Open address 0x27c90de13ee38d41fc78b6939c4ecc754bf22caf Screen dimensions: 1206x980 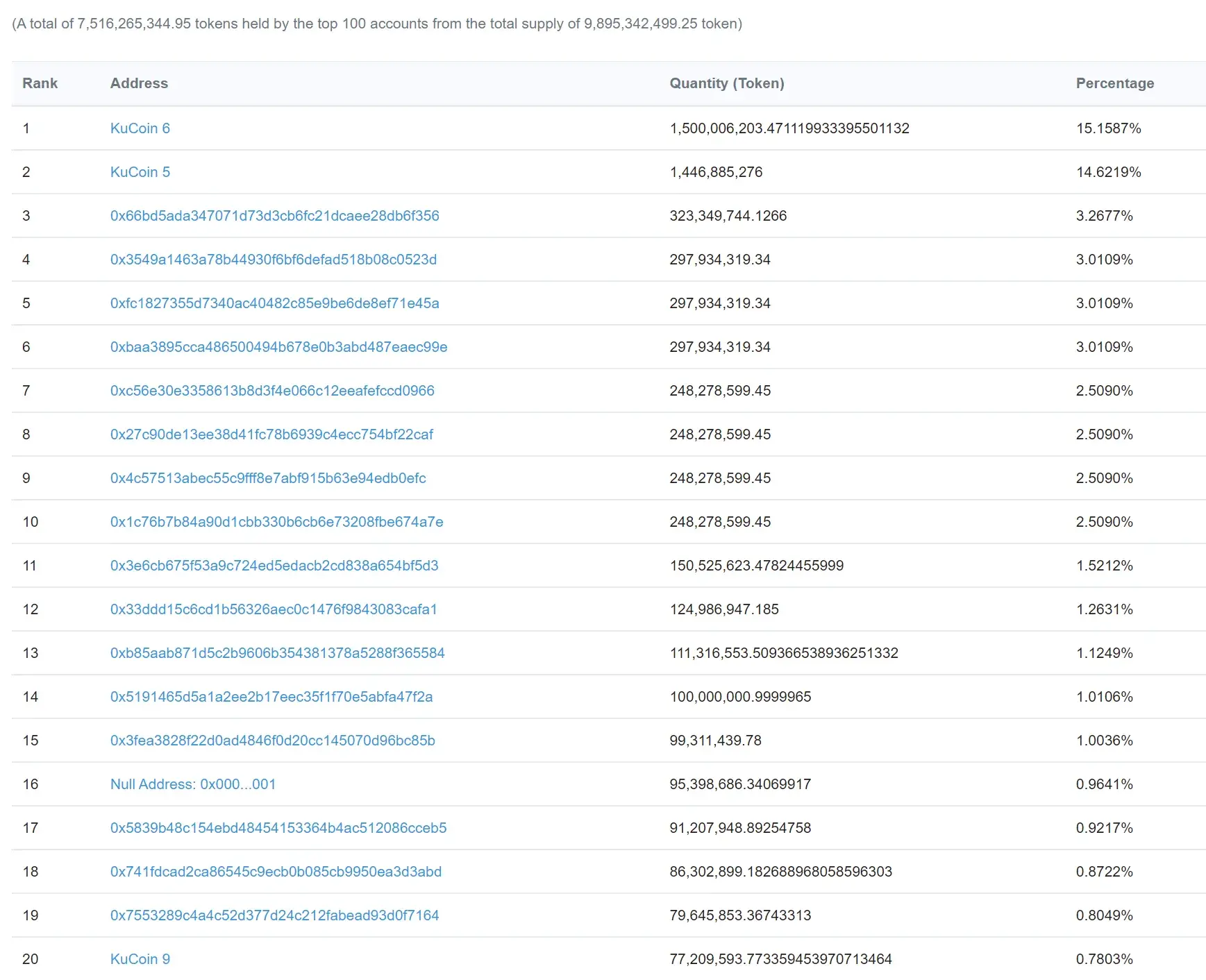(x=271, y=434)
